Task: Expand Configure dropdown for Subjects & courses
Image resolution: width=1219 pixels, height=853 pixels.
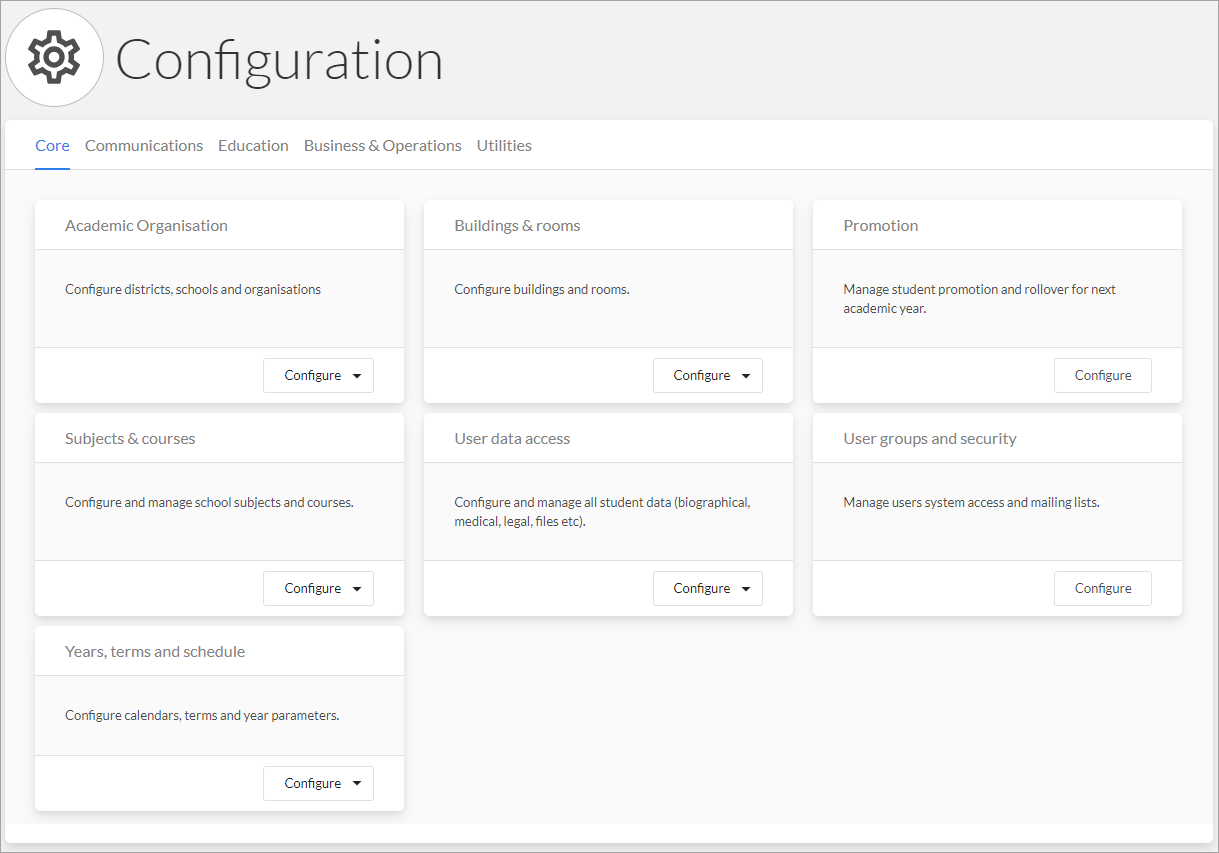Action: [318, 589]
